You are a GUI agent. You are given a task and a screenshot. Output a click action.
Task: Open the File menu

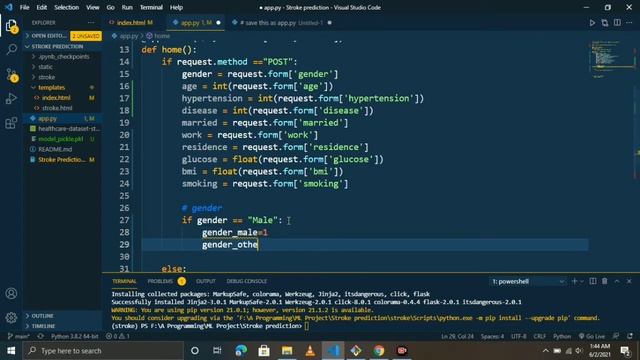pyautogui.click(x=24, y=7)
